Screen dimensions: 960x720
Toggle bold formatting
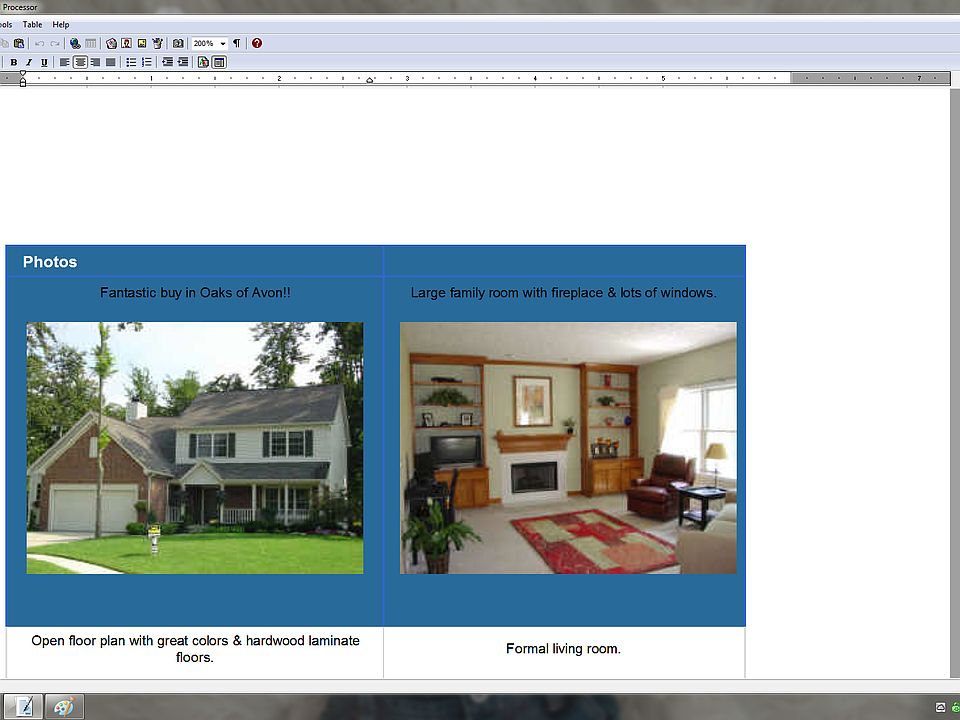[x=13, y=62]
